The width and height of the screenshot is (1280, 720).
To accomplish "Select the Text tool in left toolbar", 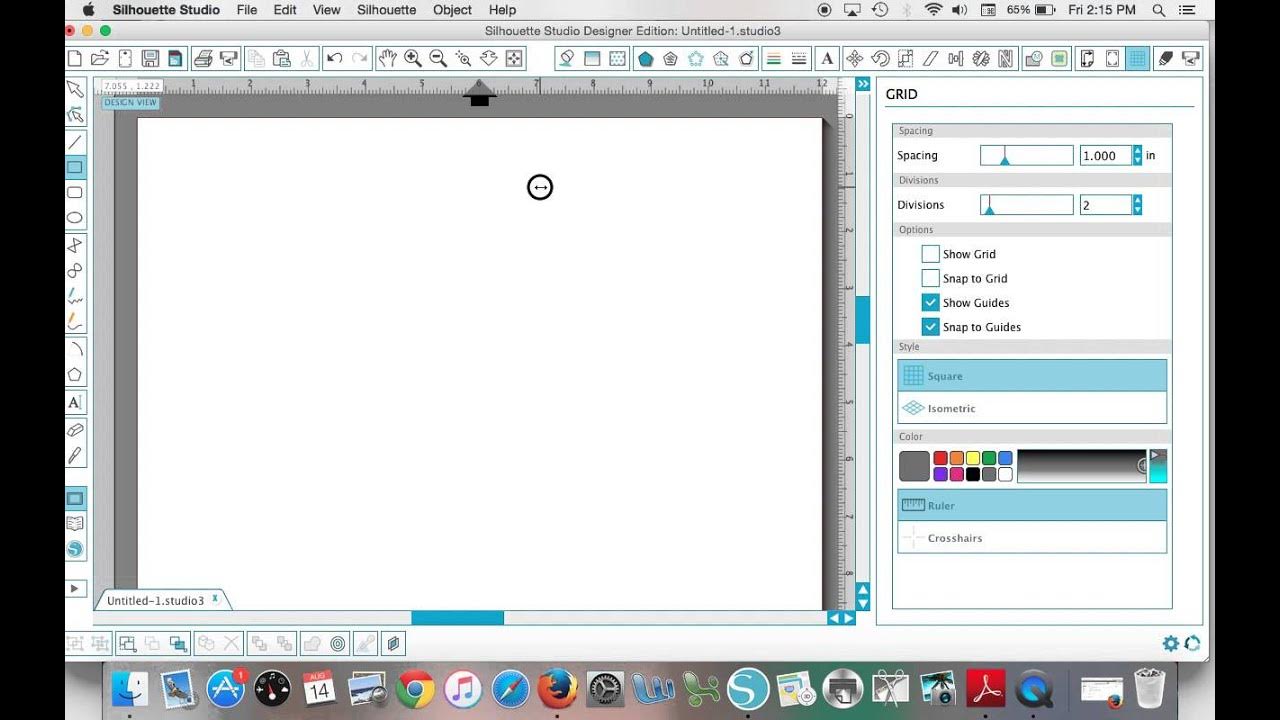I will 75,403.
